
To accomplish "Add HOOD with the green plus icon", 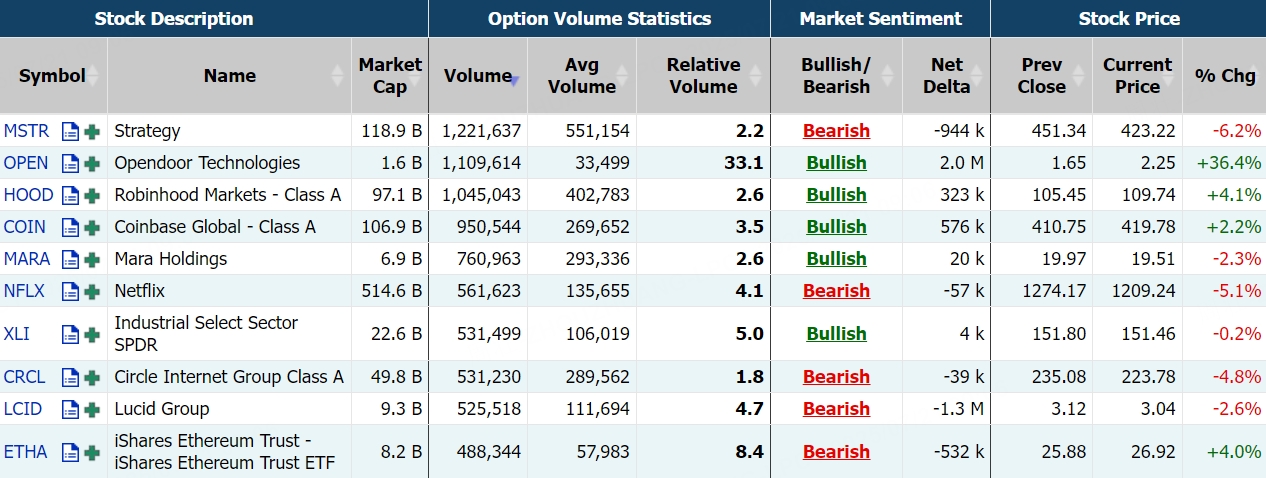I will click(x=92, y=196).
